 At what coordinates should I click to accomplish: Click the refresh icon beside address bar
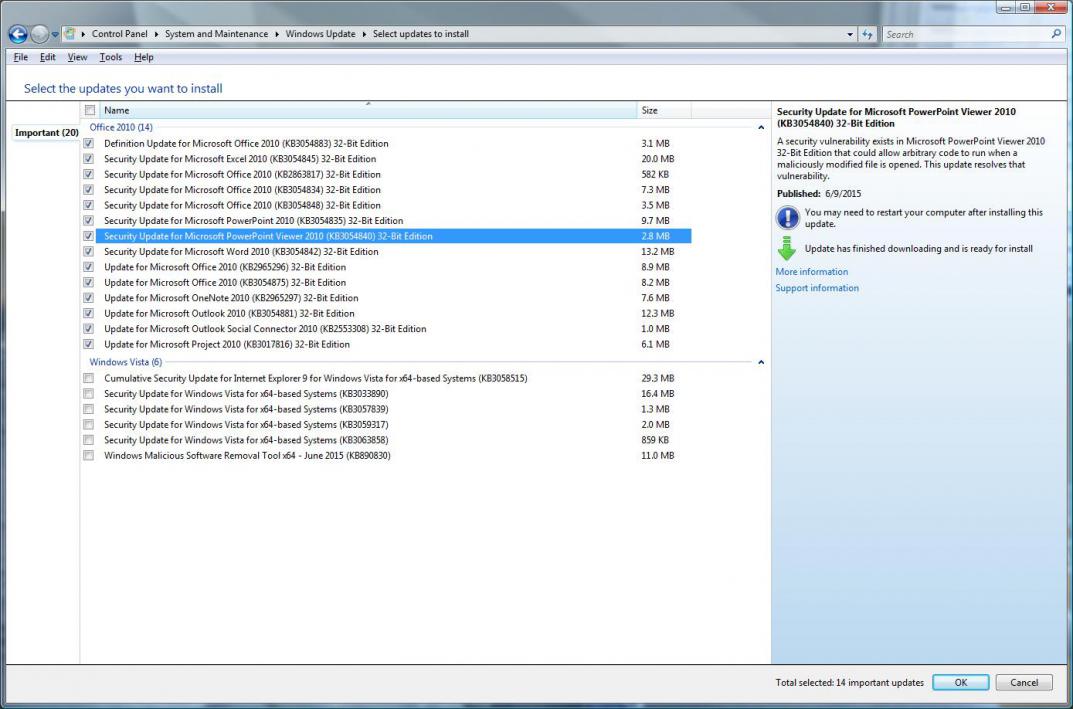pos(867,34)
